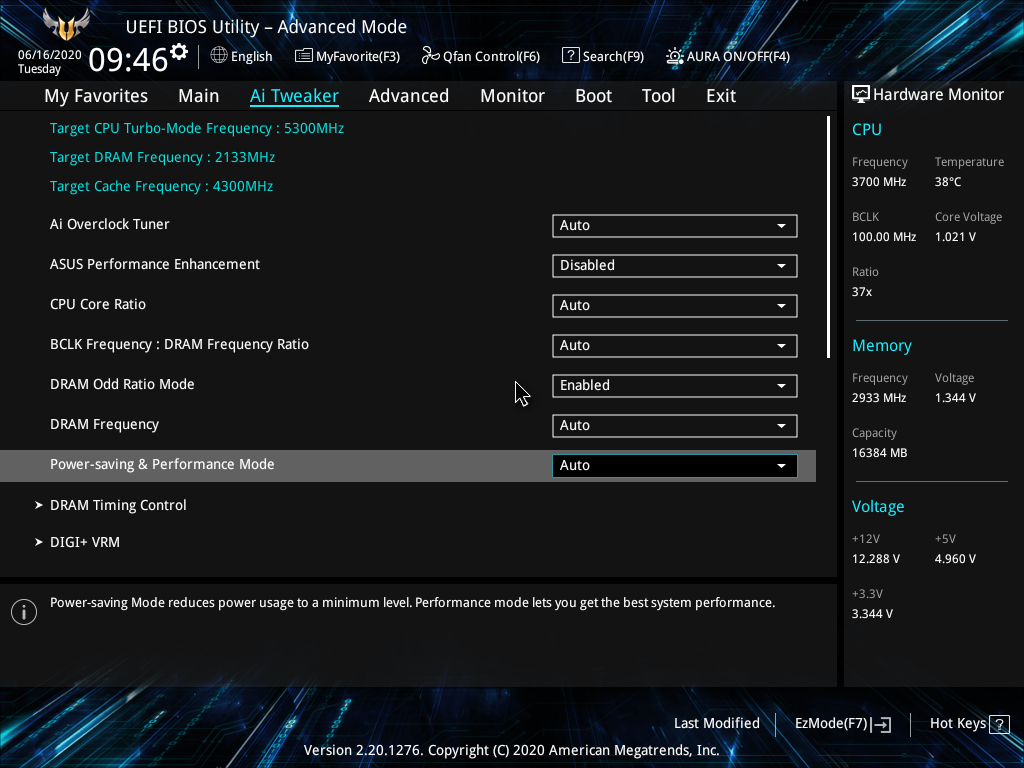This screenshot has height=768, width=1024.
Task: Expand the DRAM Timing Control submenu
Action: [118, 505]
